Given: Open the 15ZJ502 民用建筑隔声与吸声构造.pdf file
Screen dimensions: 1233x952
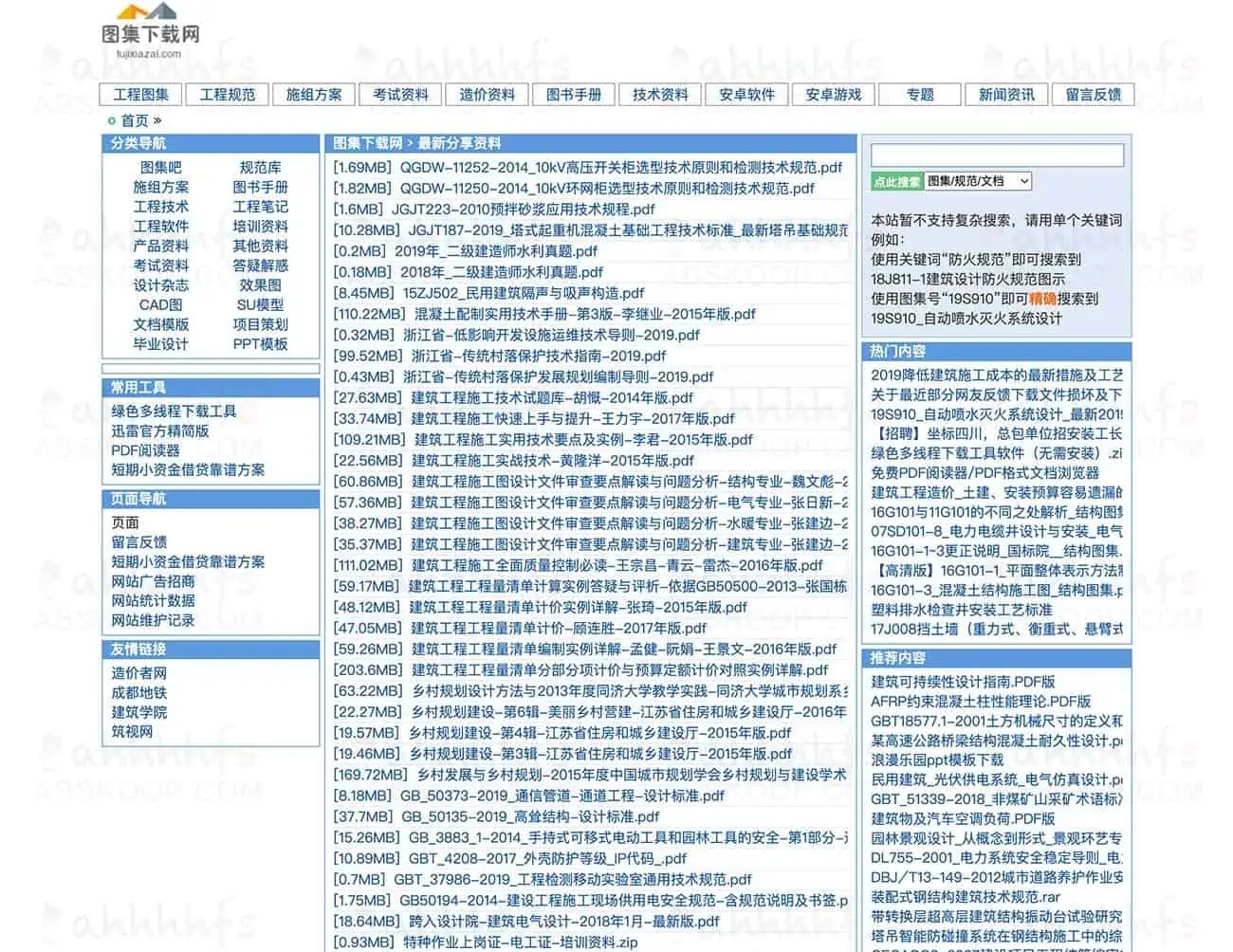Looking at the screenshot, I should (x=488, y=293).
